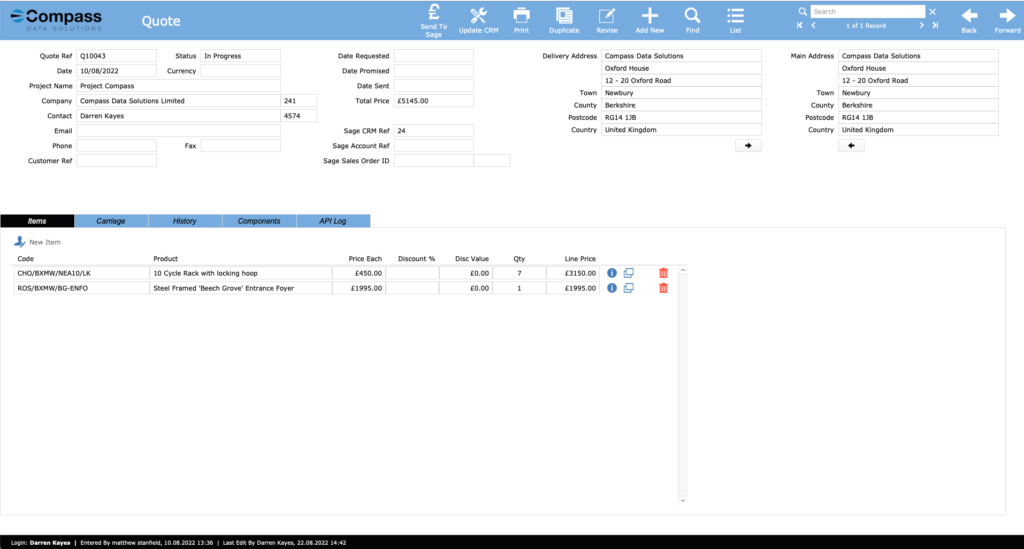Open Find with the magnifier icon
This screenshot has height=549, width=1024.
coord(692,18)
